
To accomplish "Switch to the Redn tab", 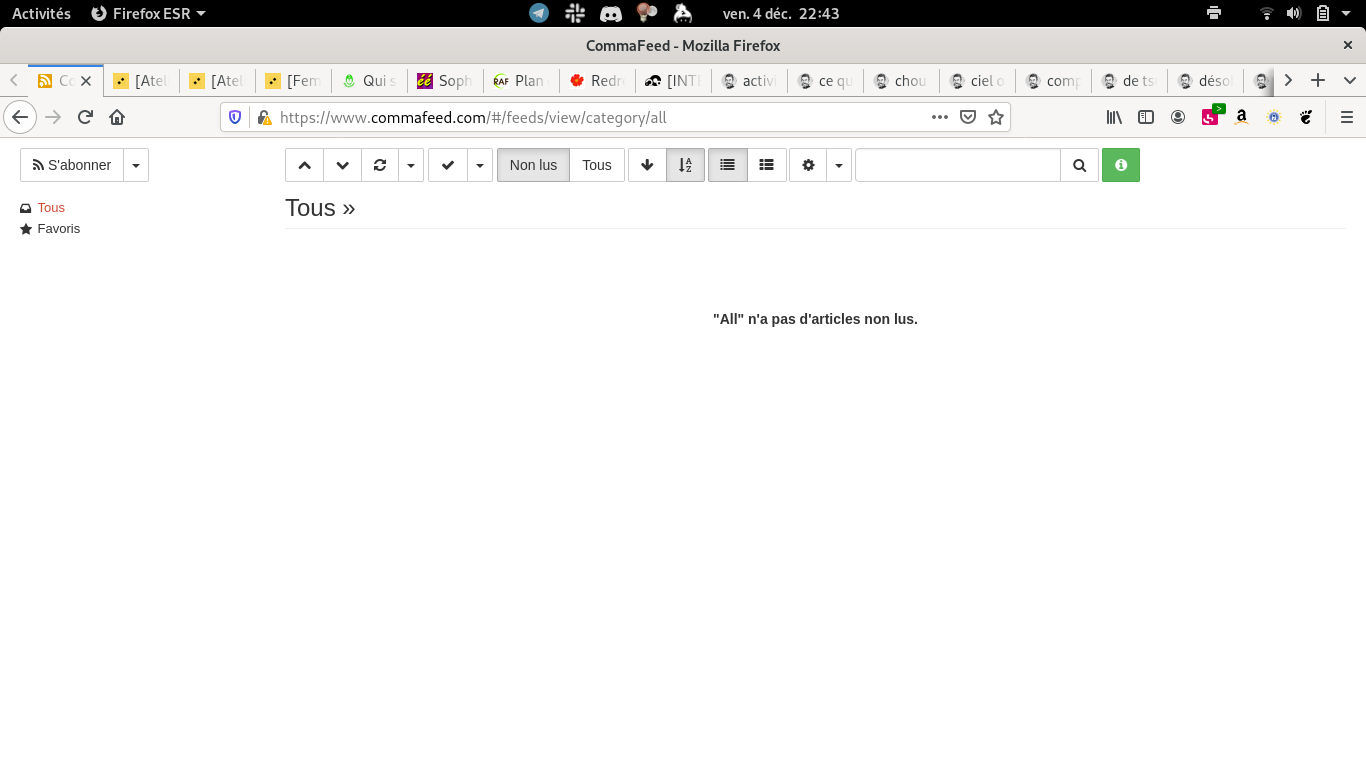I will 597,81.
